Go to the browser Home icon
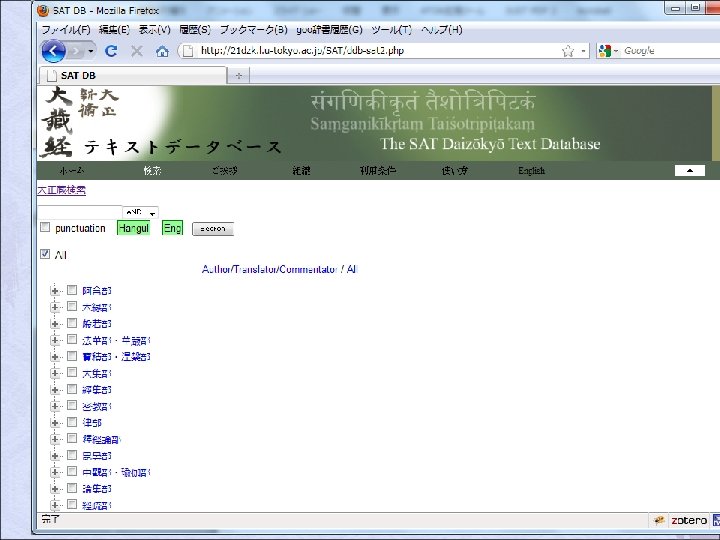Viewport: 720px width, 540px height. point(162,51)
